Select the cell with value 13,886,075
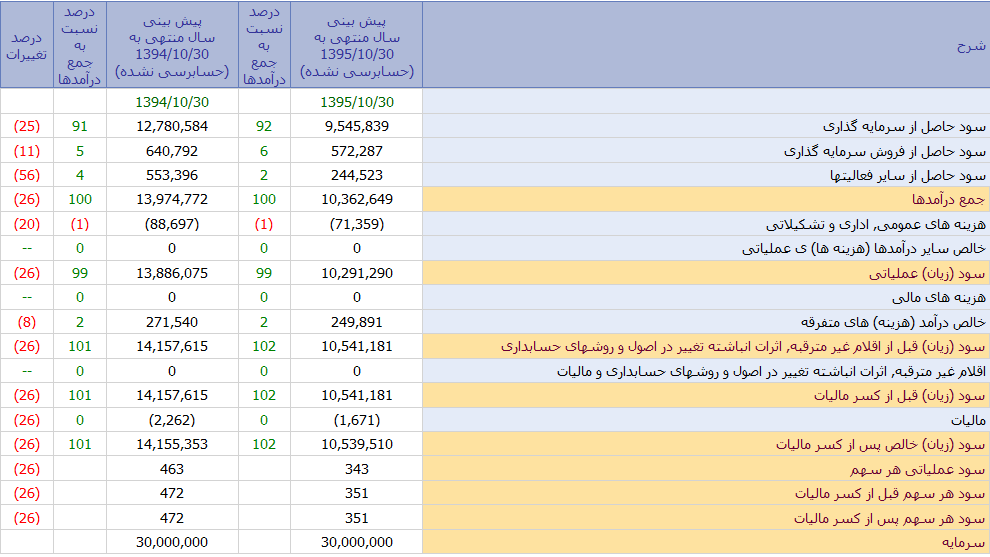 point(171,273)
